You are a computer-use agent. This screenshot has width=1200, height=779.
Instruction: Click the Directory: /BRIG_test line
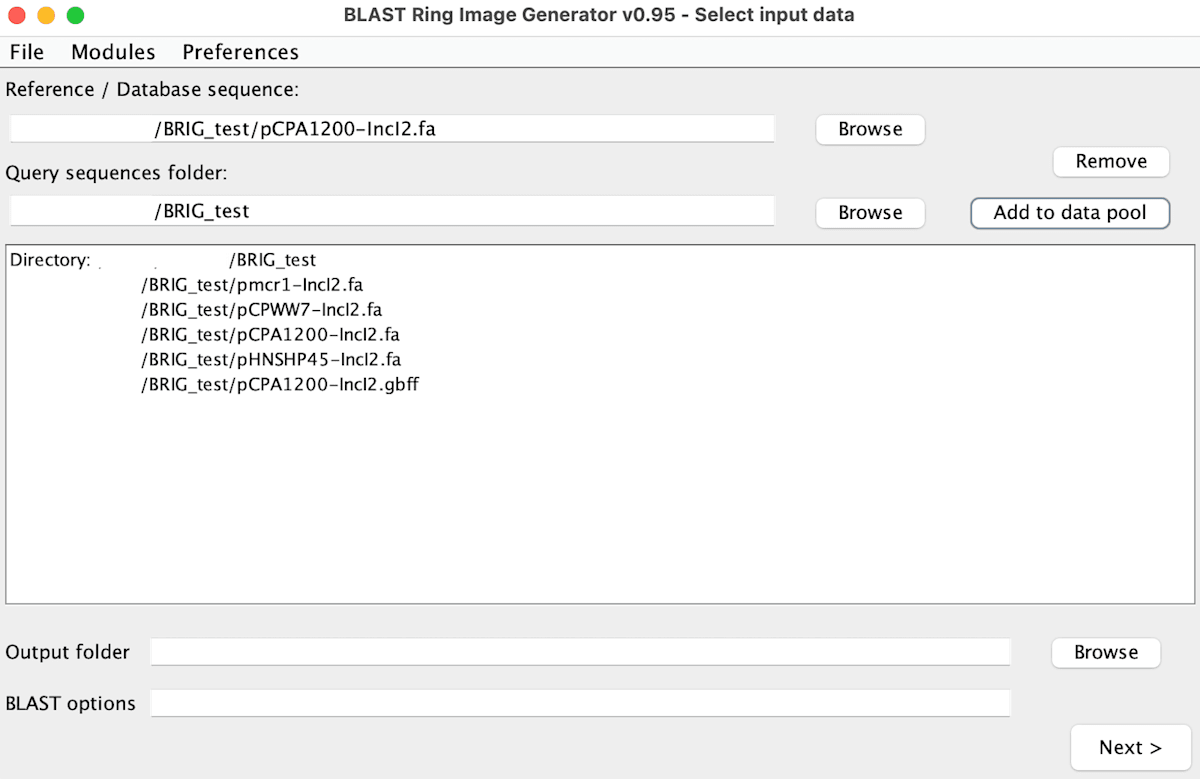pos(163,260)
